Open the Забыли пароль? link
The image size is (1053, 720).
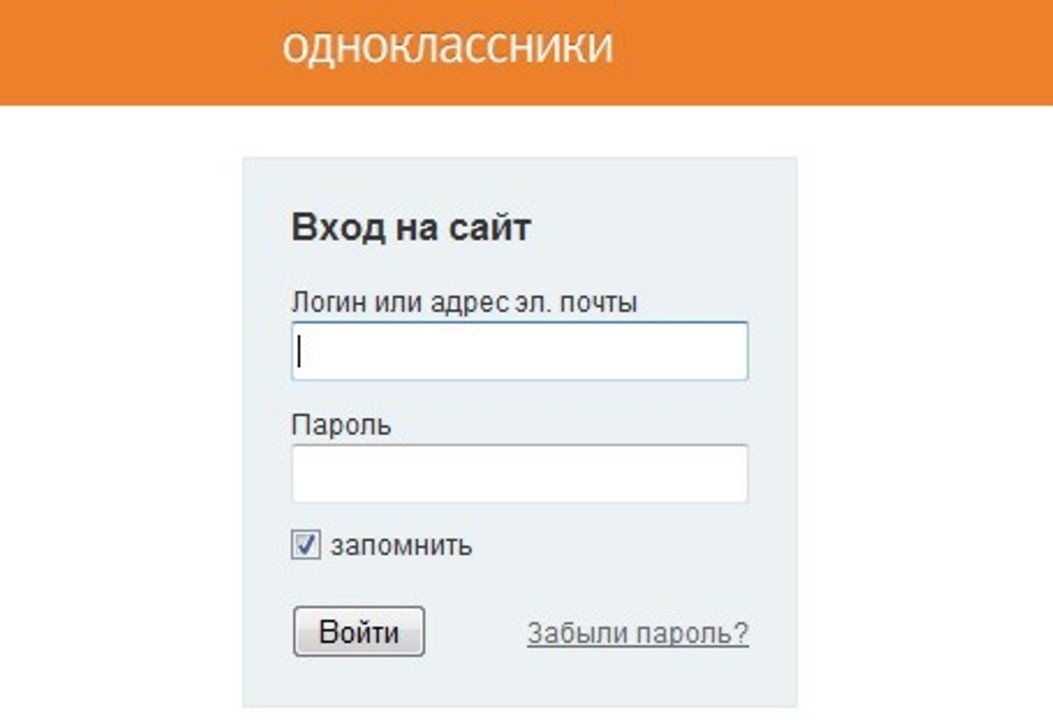tap(637, 633)
